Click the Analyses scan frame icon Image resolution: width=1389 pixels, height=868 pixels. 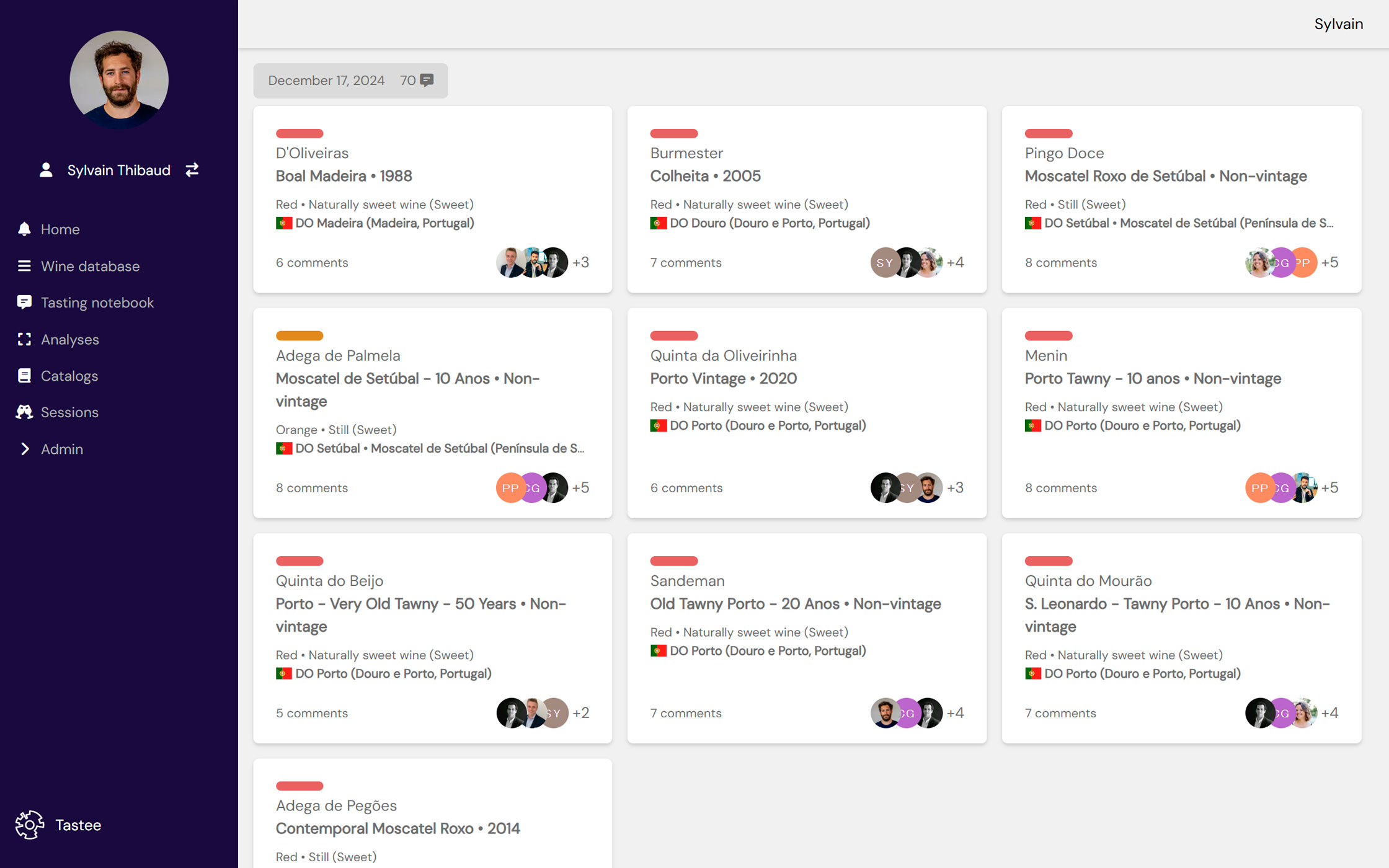pos(24,339)
